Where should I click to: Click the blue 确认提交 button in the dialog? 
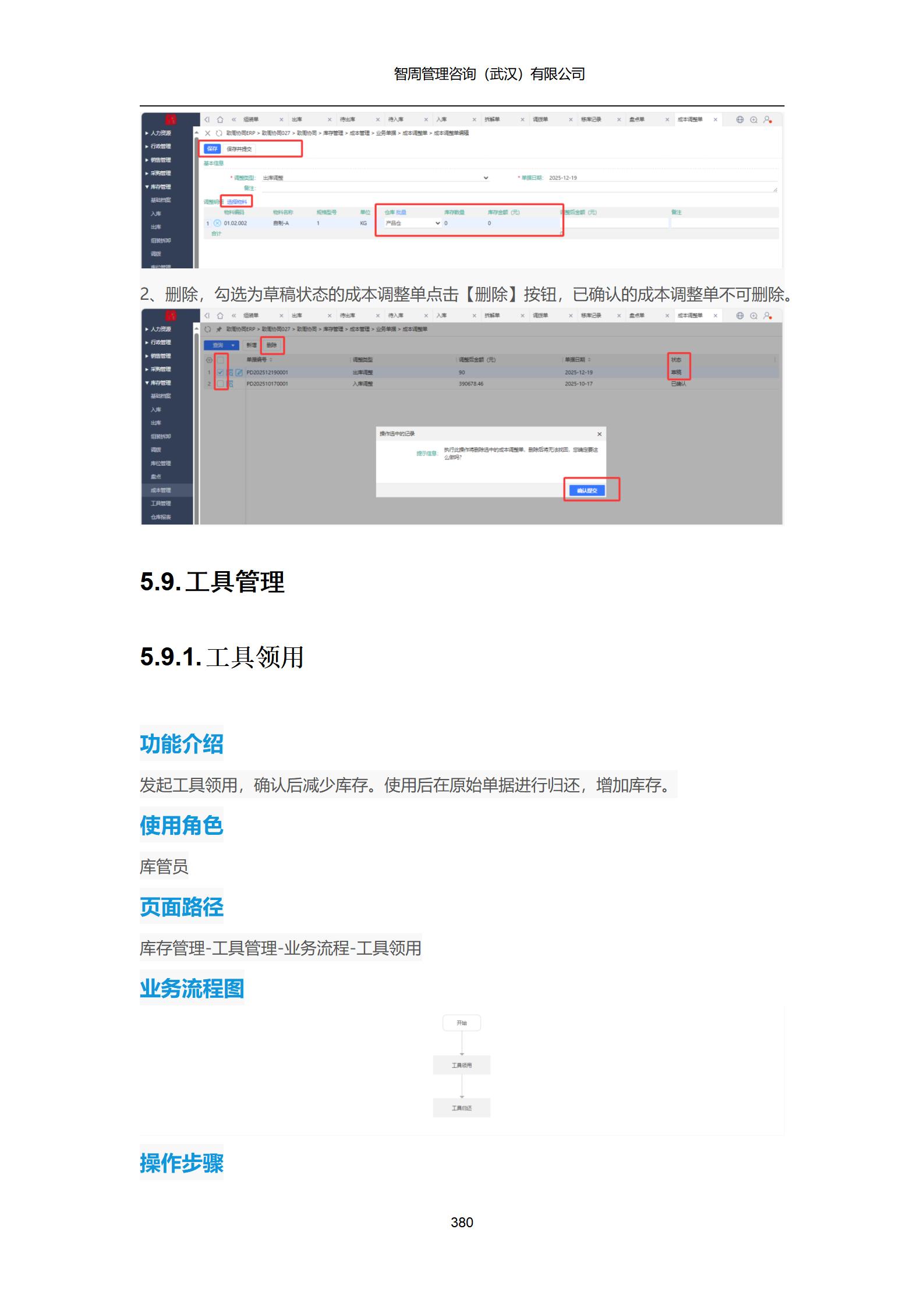587,491
